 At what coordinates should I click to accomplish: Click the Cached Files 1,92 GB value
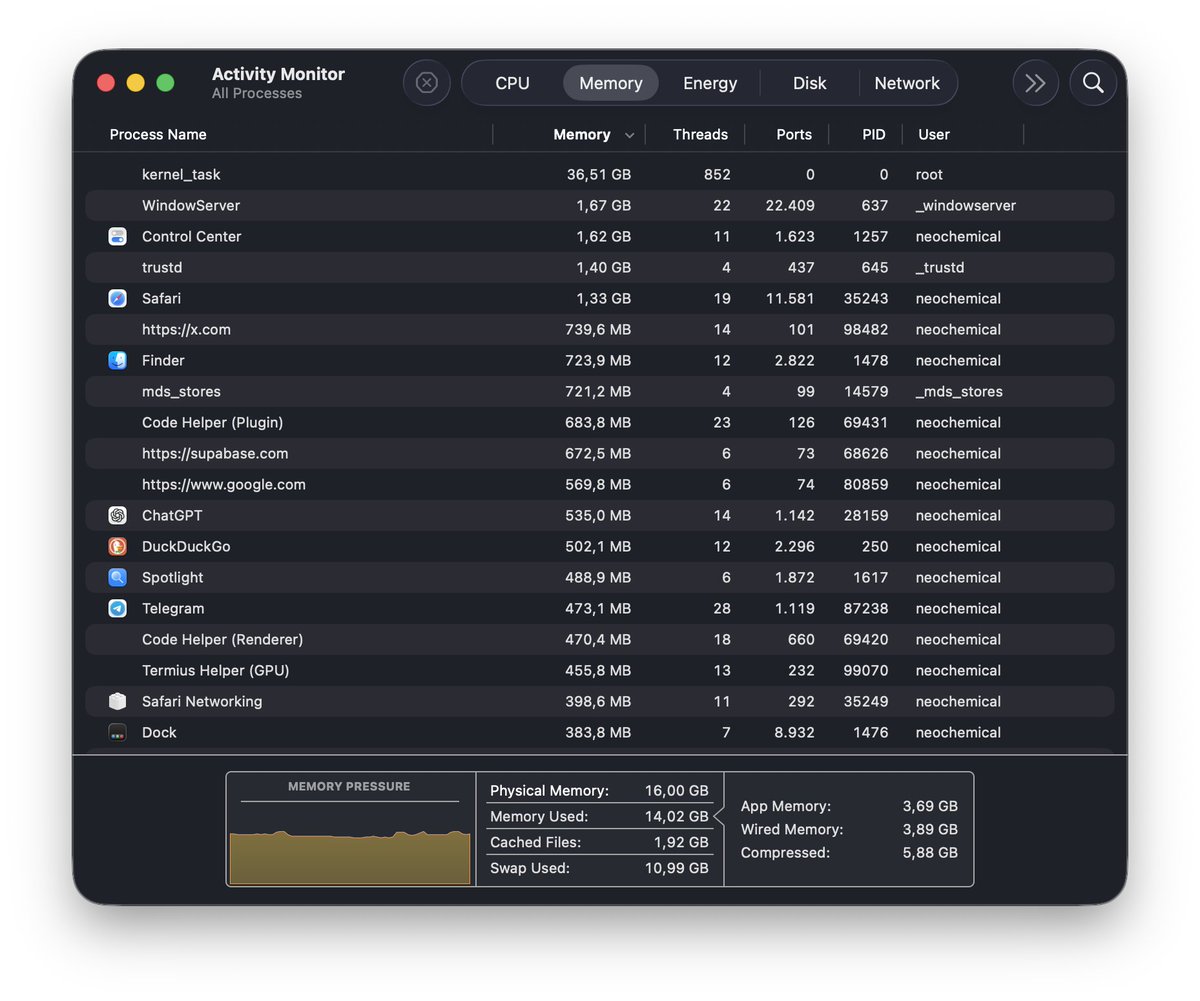681,843
